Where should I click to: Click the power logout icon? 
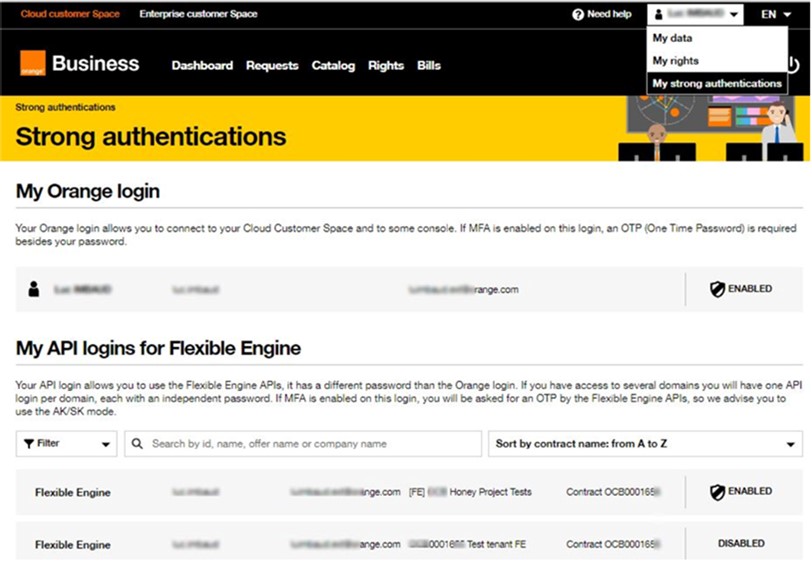click(793, 65)
